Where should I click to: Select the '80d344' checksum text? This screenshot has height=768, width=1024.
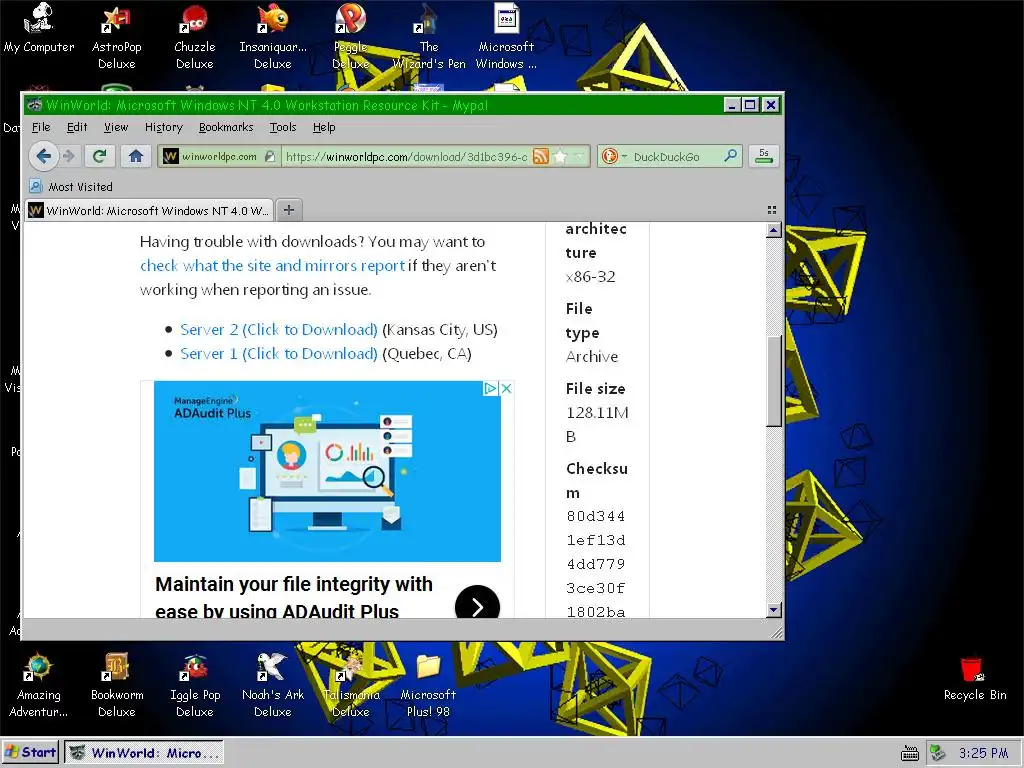tap(596, 517)
